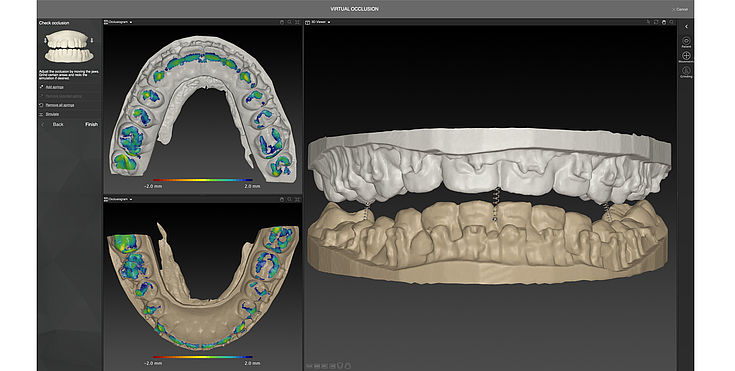The width and height of the screenshot is (735, 371).
Task: Click the Add springs link
Action: coord(54,87)
